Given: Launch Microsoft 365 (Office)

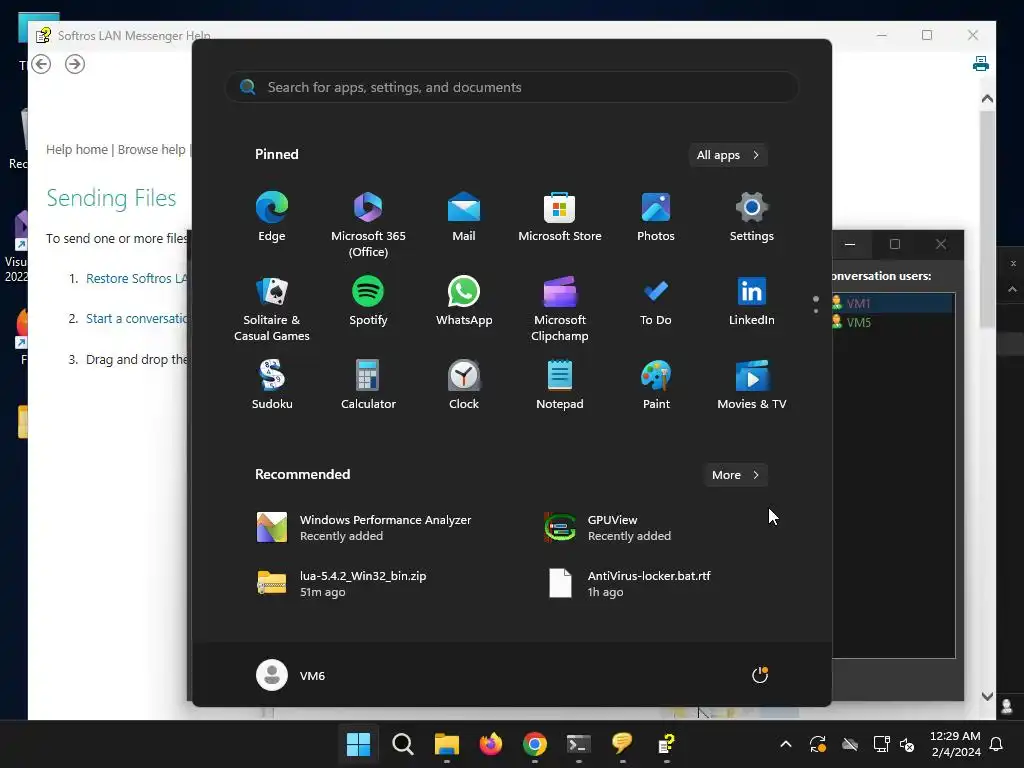Looking at the screenshot, I should 368,225.
